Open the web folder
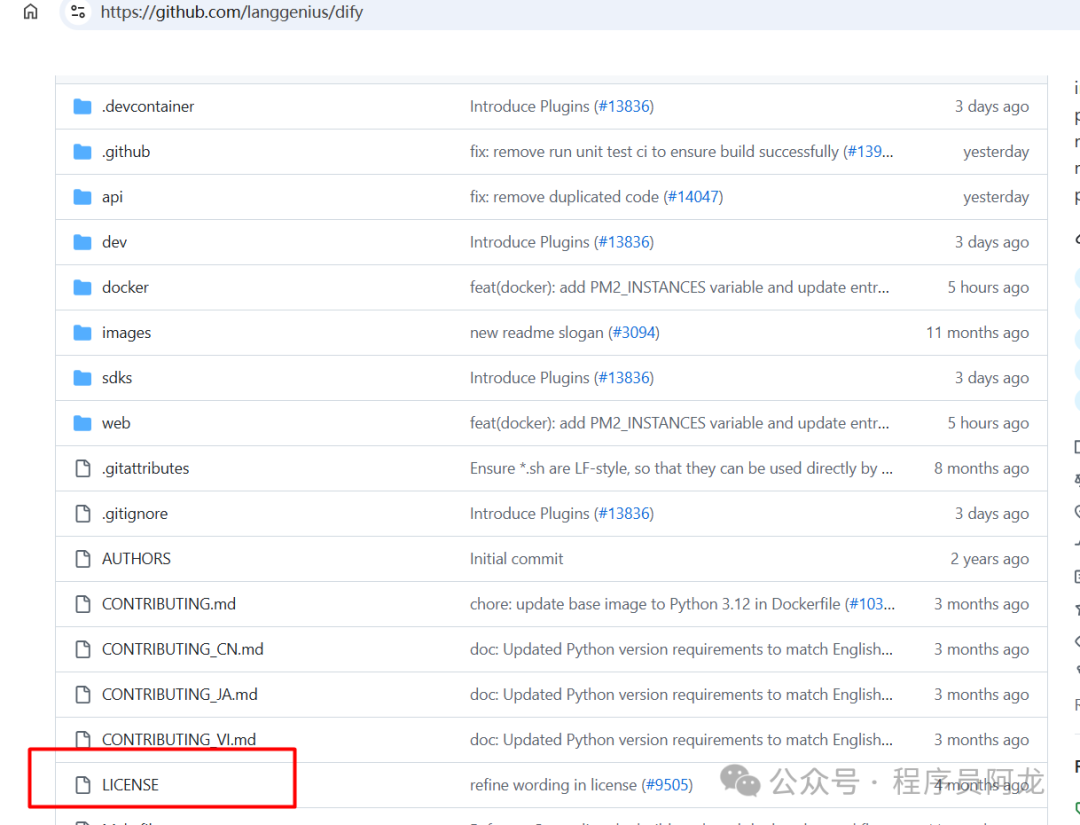 click(116, 423)
